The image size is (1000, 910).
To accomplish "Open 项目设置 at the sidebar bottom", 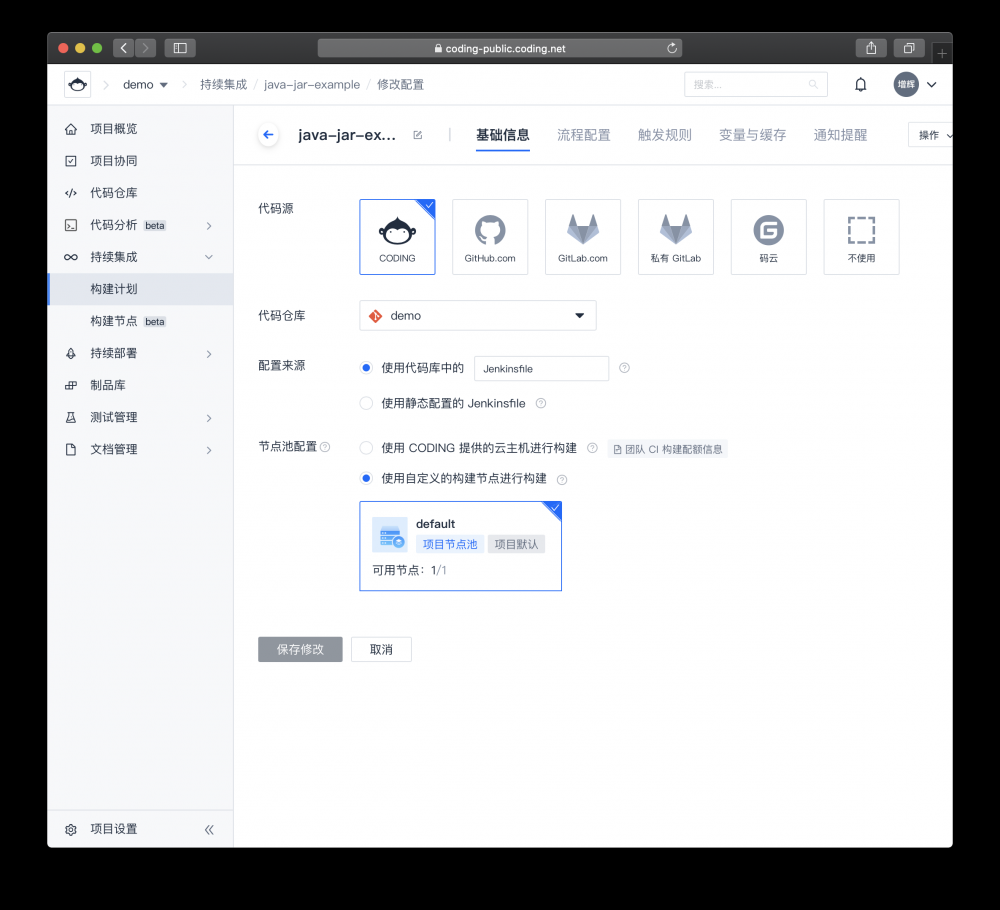I will pos(112,829).
